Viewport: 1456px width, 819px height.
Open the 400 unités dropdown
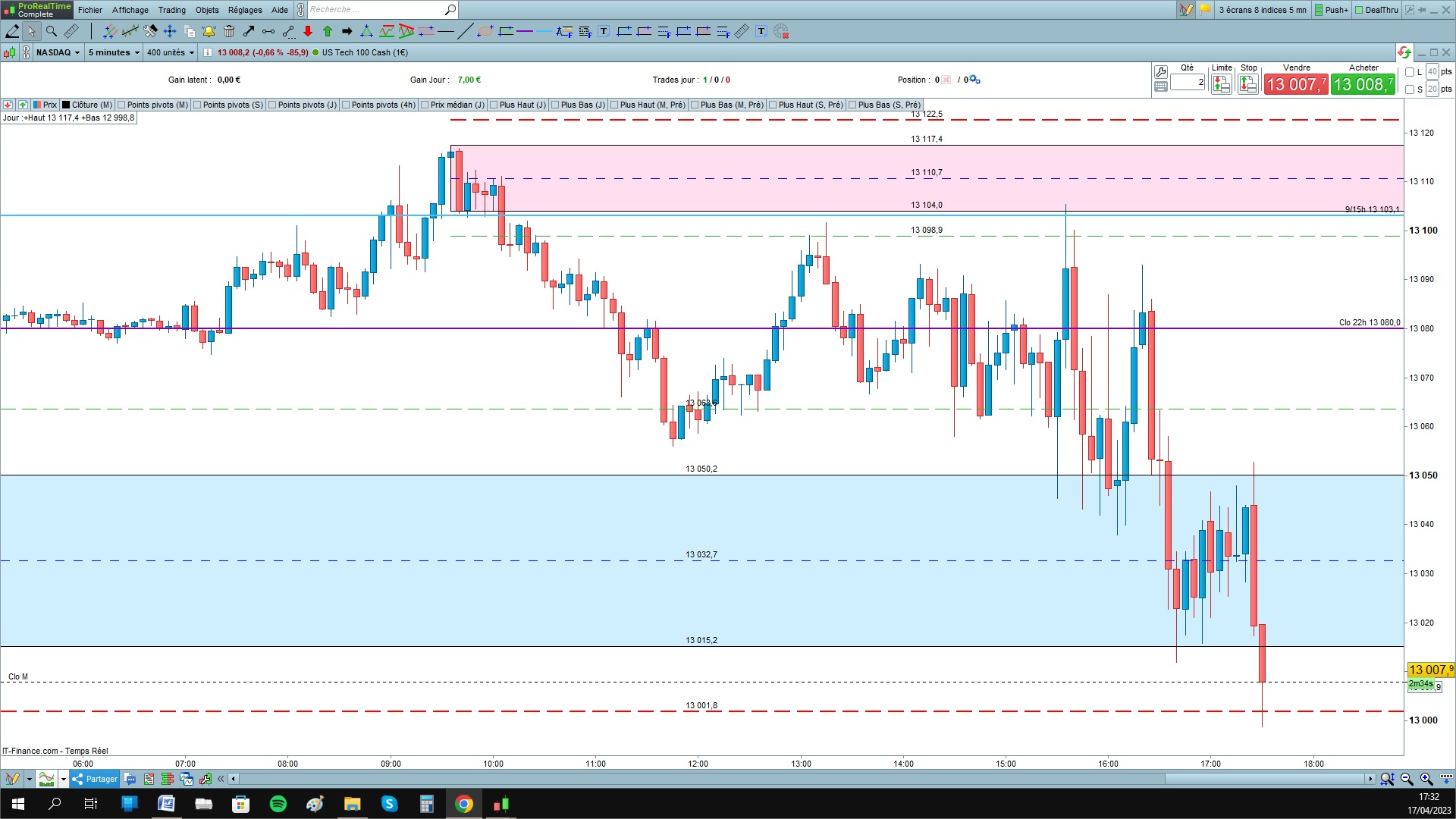[x=171, y=52]
